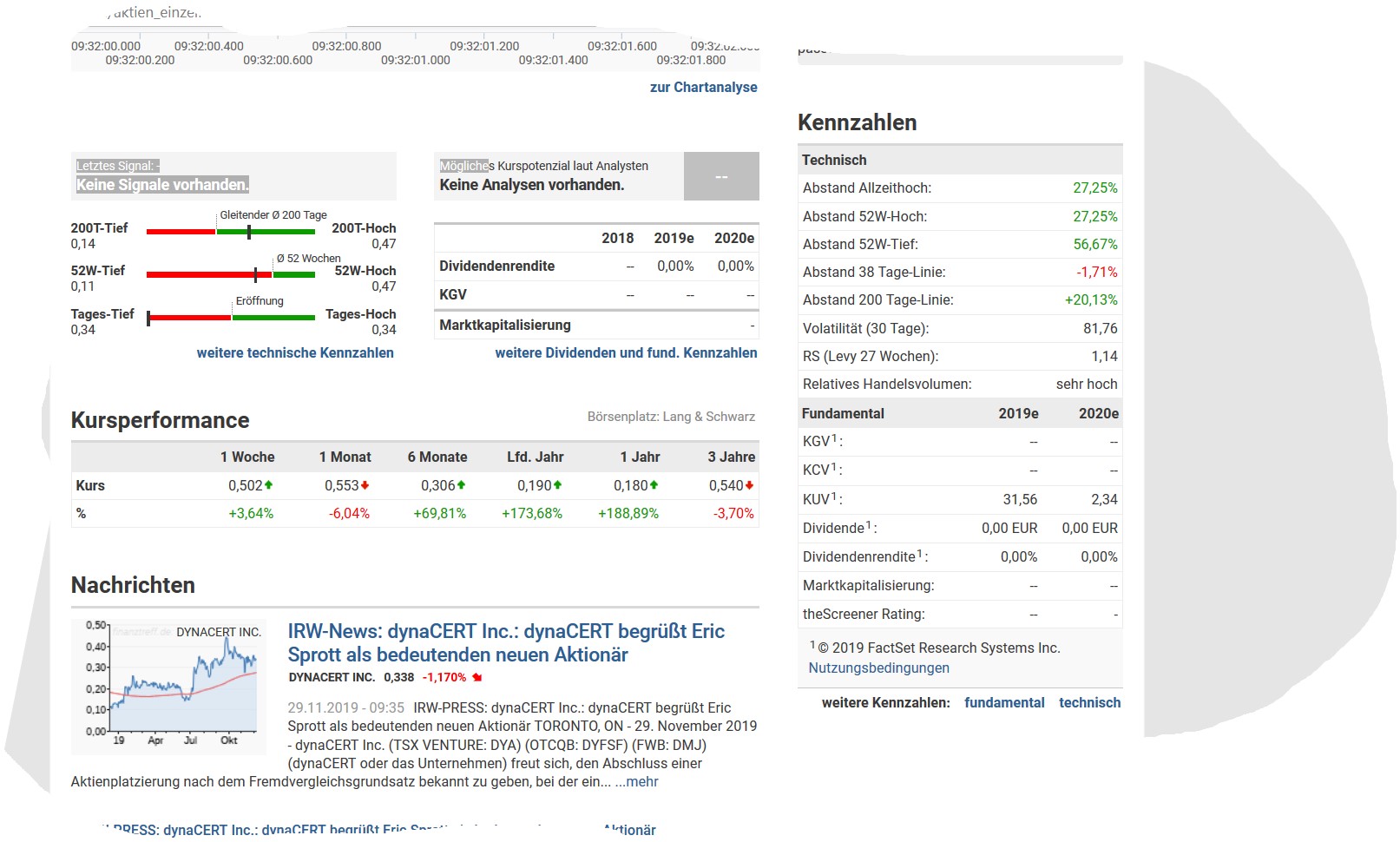Click the Volatilität (30 Tage) value 81,76
1400x842 pixels.
tap(1101, 328)
